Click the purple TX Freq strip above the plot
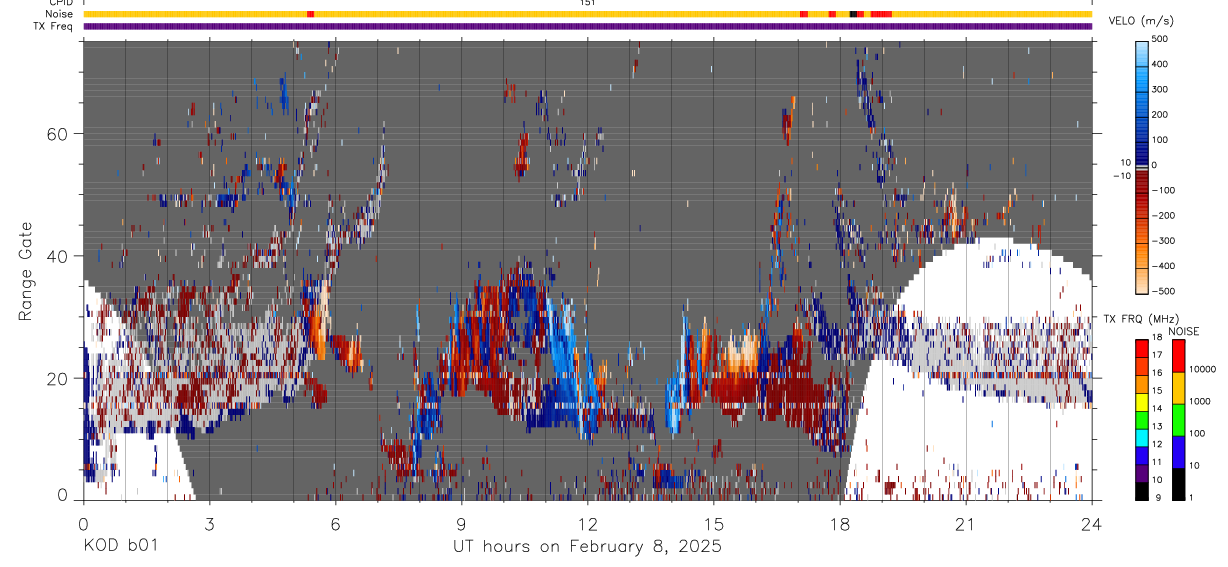The width and height of the screenshot is (1228, 567). click(x=588, y=26)
